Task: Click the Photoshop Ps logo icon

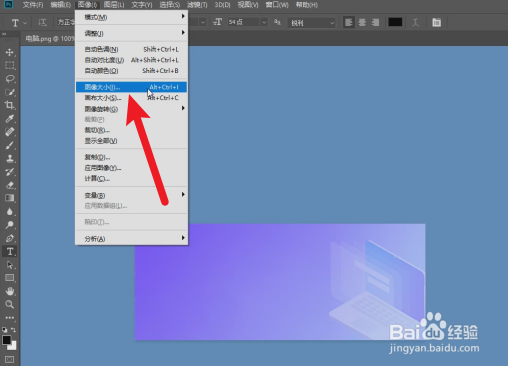Action: point(8,4)
